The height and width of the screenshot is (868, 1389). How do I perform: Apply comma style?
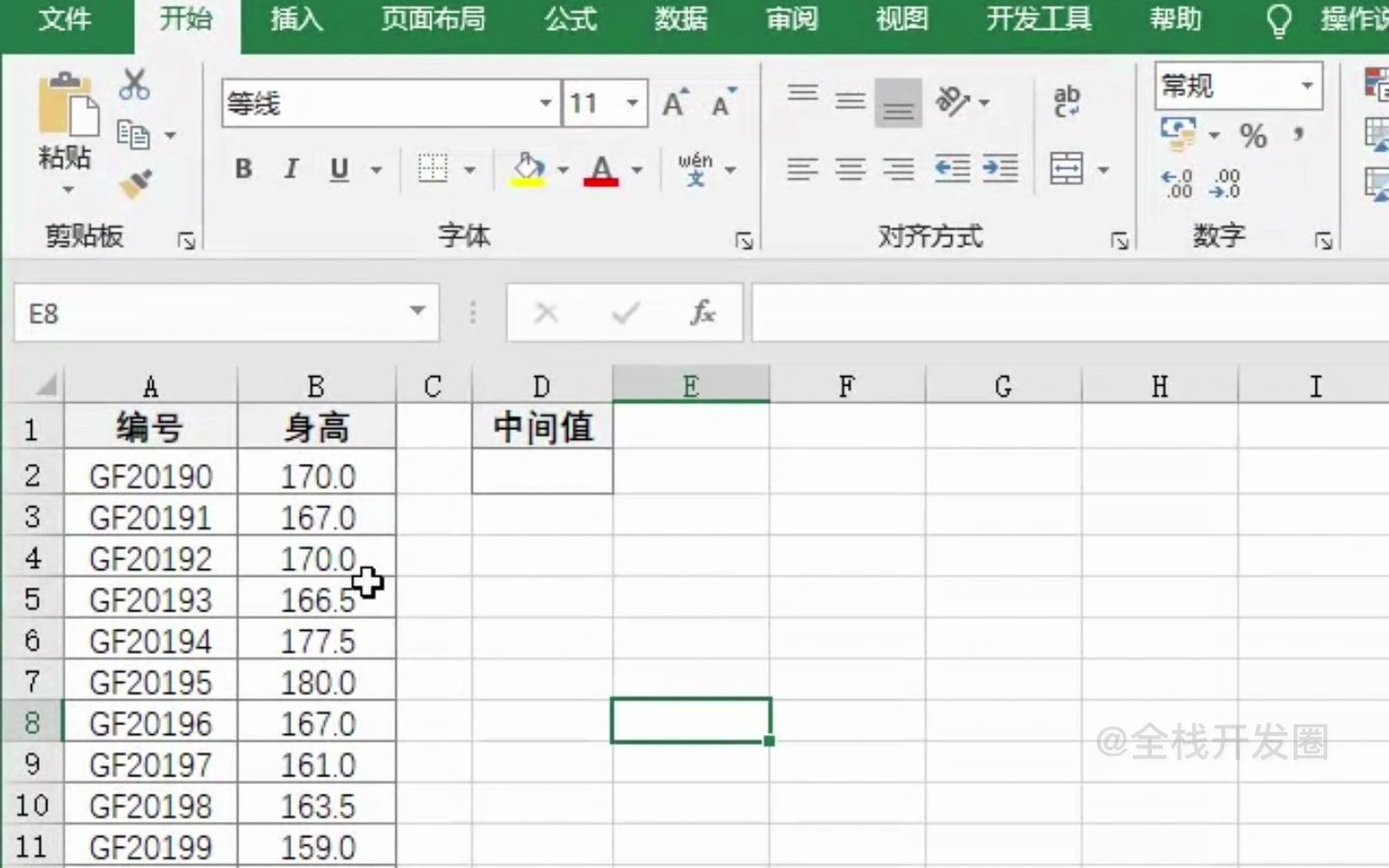1299,136
